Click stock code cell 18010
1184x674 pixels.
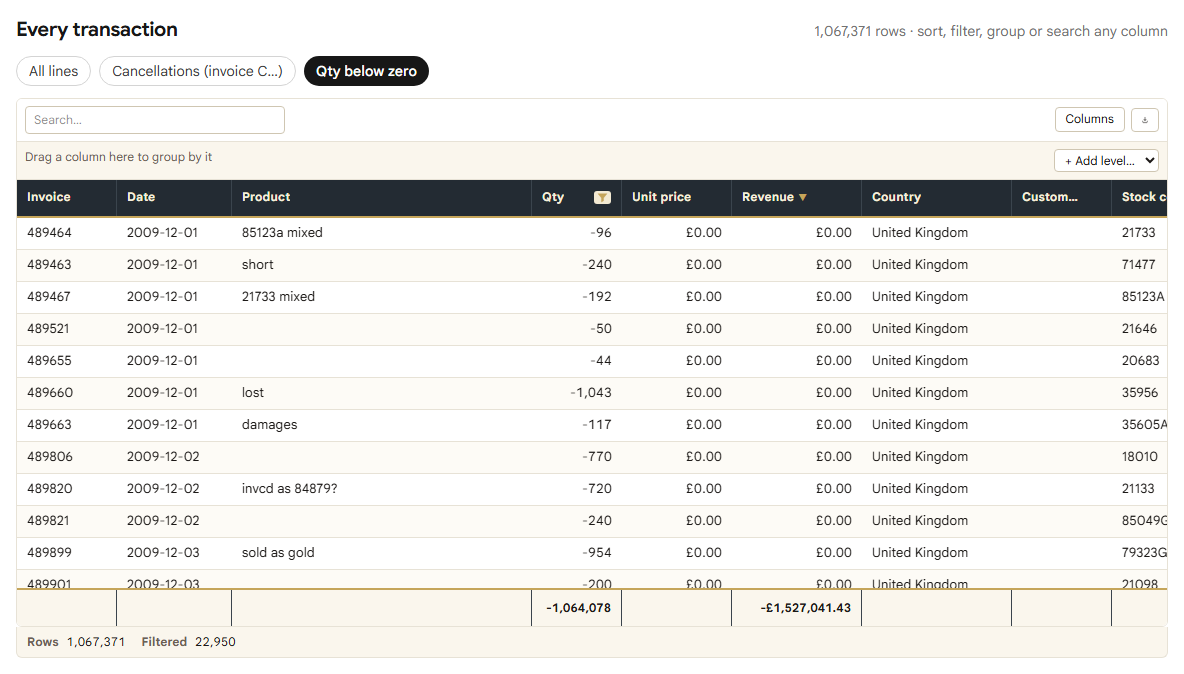[x=1140, y=457]
